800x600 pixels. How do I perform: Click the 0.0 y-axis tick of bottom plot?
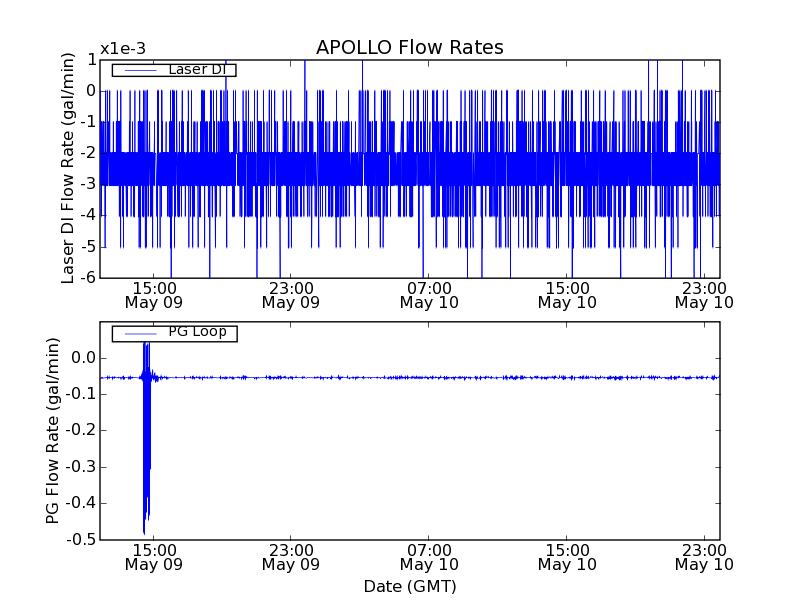[x=82, y=358]
